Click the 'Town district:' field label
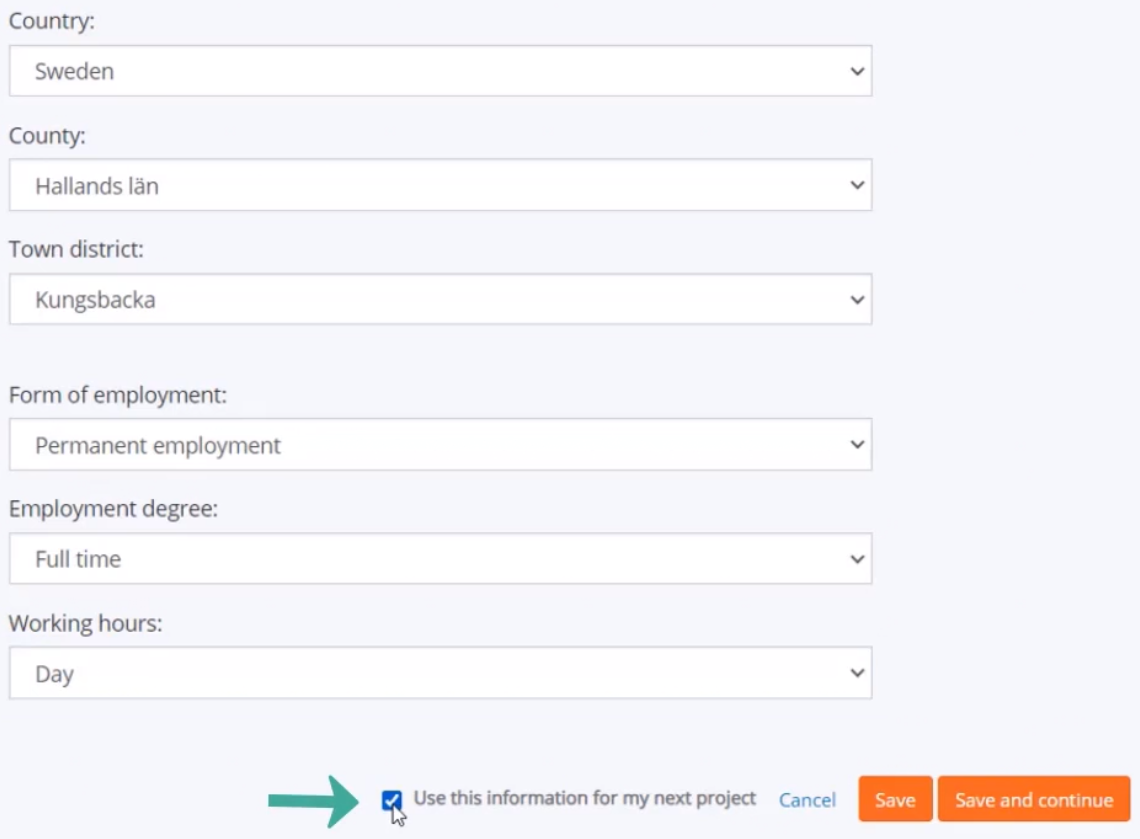Screen dimensions: 1140x839 76,249
